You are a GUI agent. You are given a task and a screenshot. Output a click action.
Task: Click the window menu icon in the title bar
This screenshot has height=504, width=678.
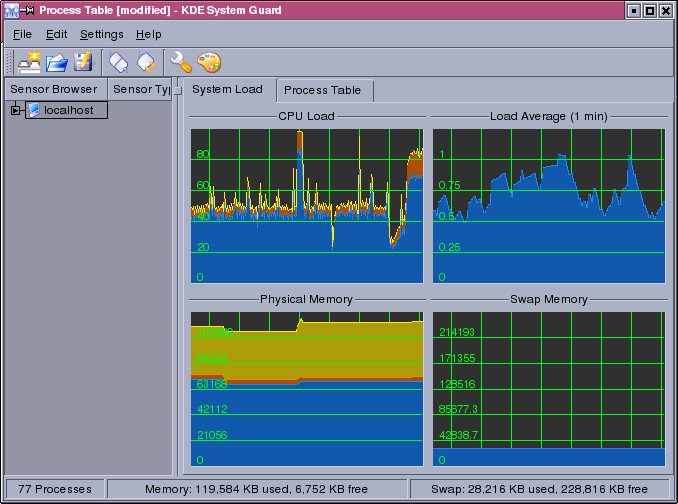click(12, 10)
